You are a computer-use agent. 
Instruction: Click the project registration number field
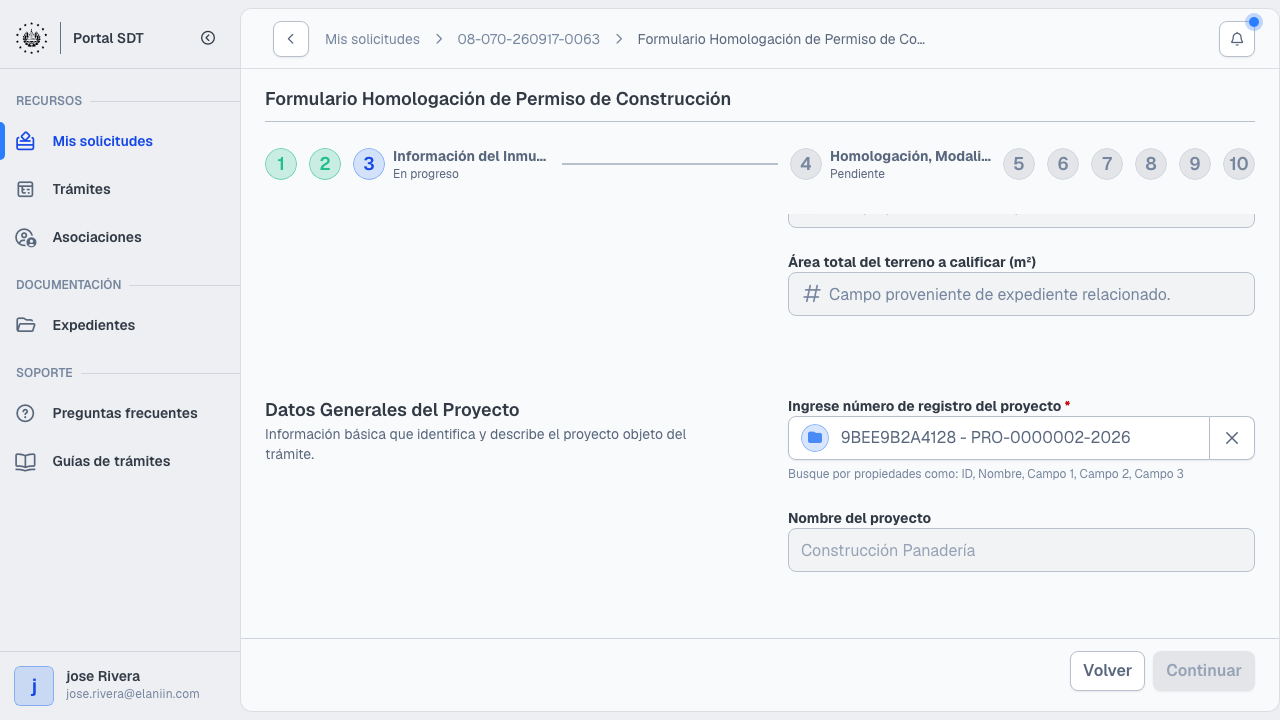pos(1000,438)
